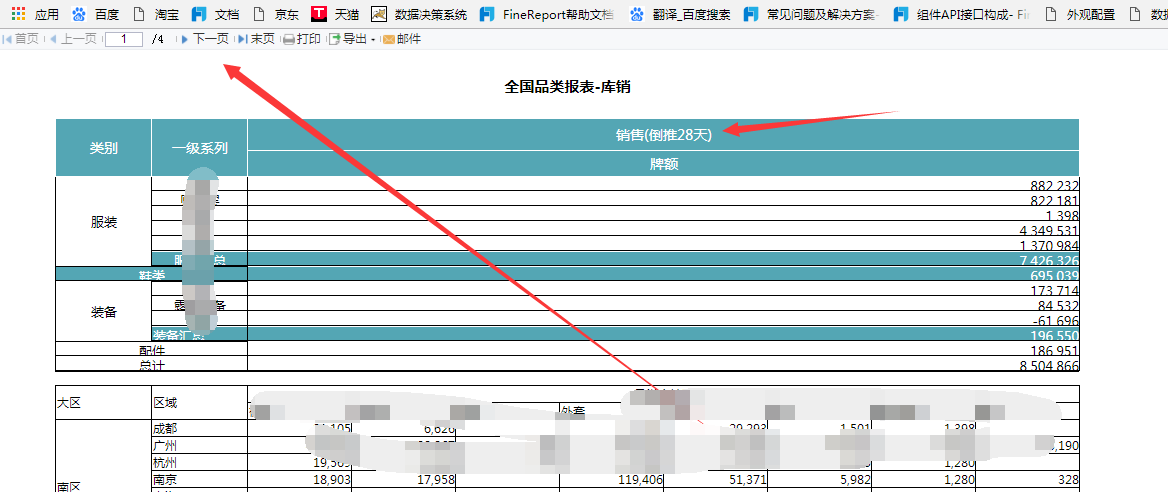Go to previous page with 上一页
The height and width of the screenshot is (492, 1168).
tap(72, 40)
